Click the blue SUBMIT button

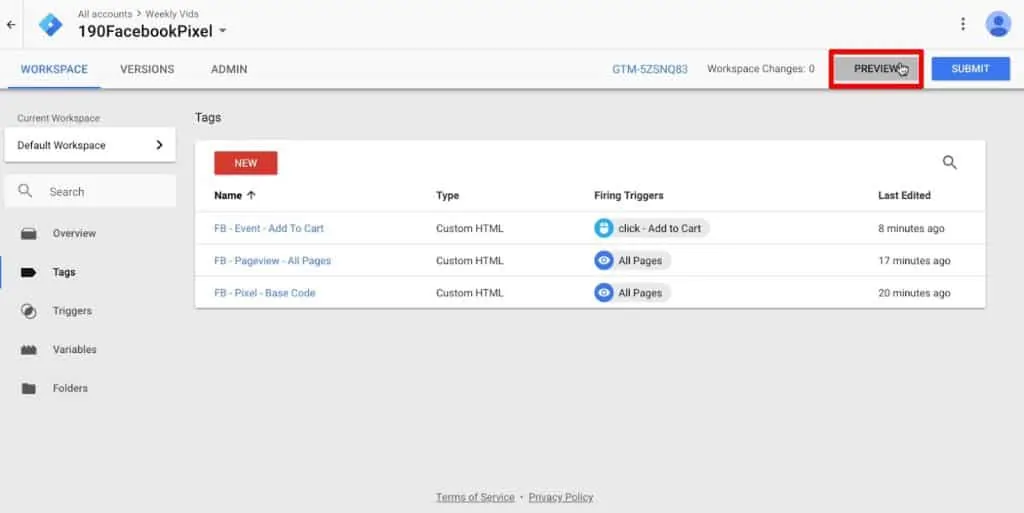[x=970, y=69]
